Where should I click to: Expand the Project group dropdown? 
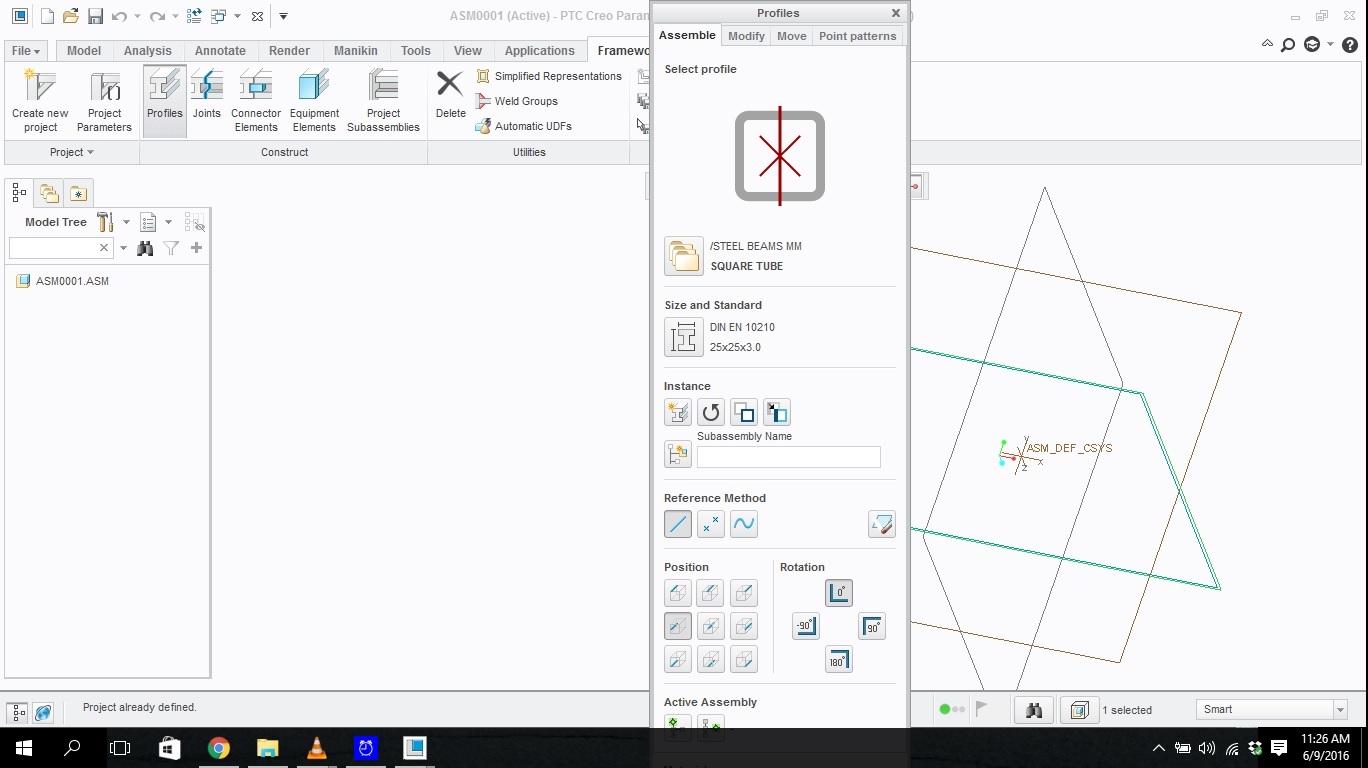pyautogui.click(x=72, y=152)
